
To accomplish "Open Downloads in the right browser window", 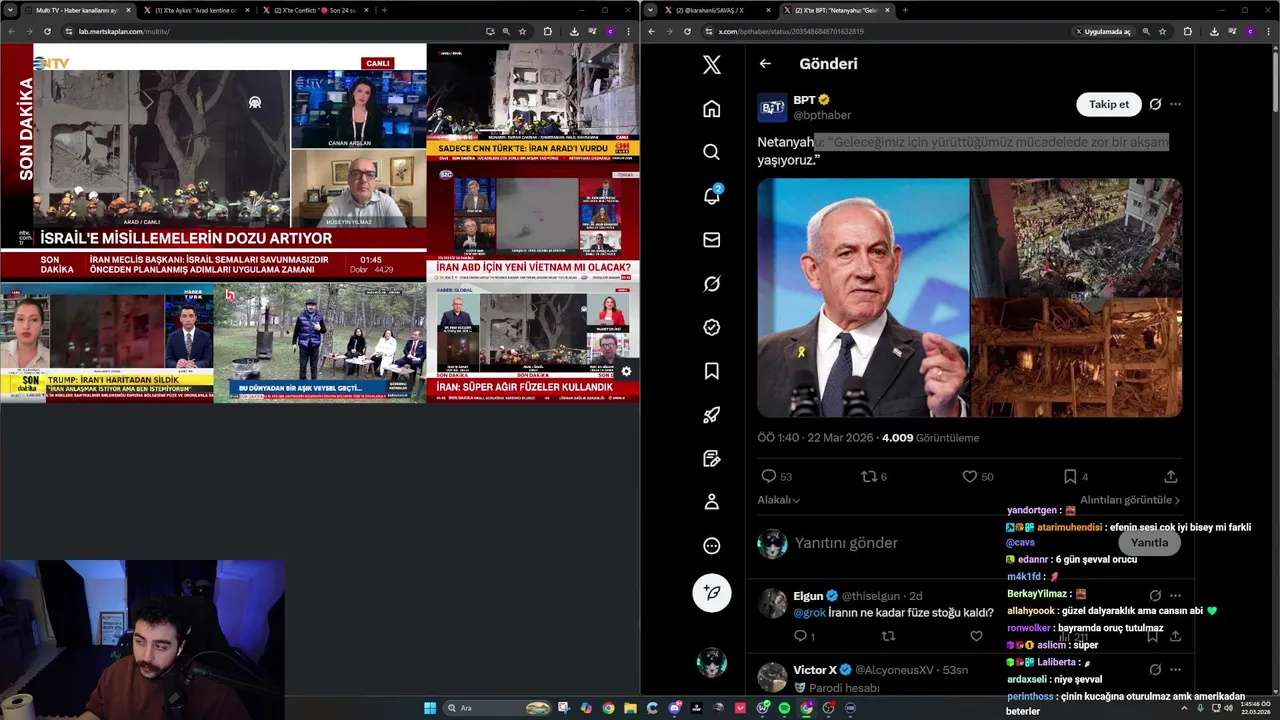I will coord(1214,31).
